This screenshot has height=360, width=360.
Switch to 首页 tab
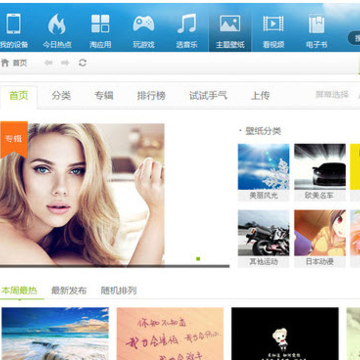point(19,96)
